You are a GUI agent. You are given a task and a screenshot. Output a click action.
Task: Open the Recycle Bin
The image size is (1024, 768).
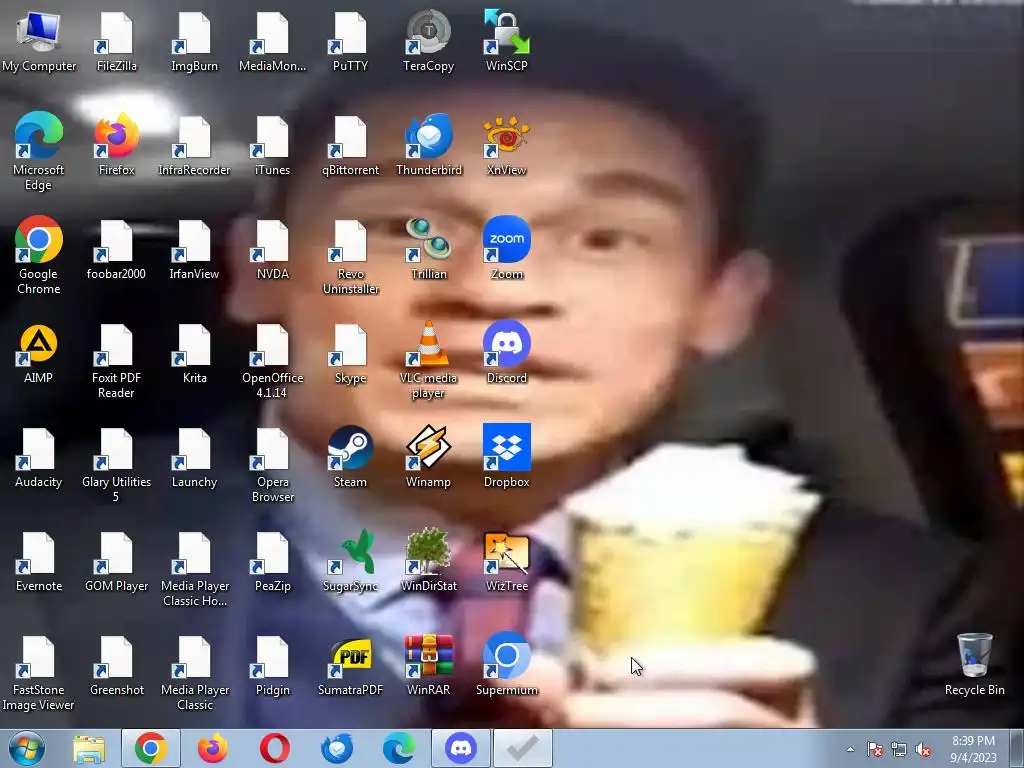[x=974, y=665]
